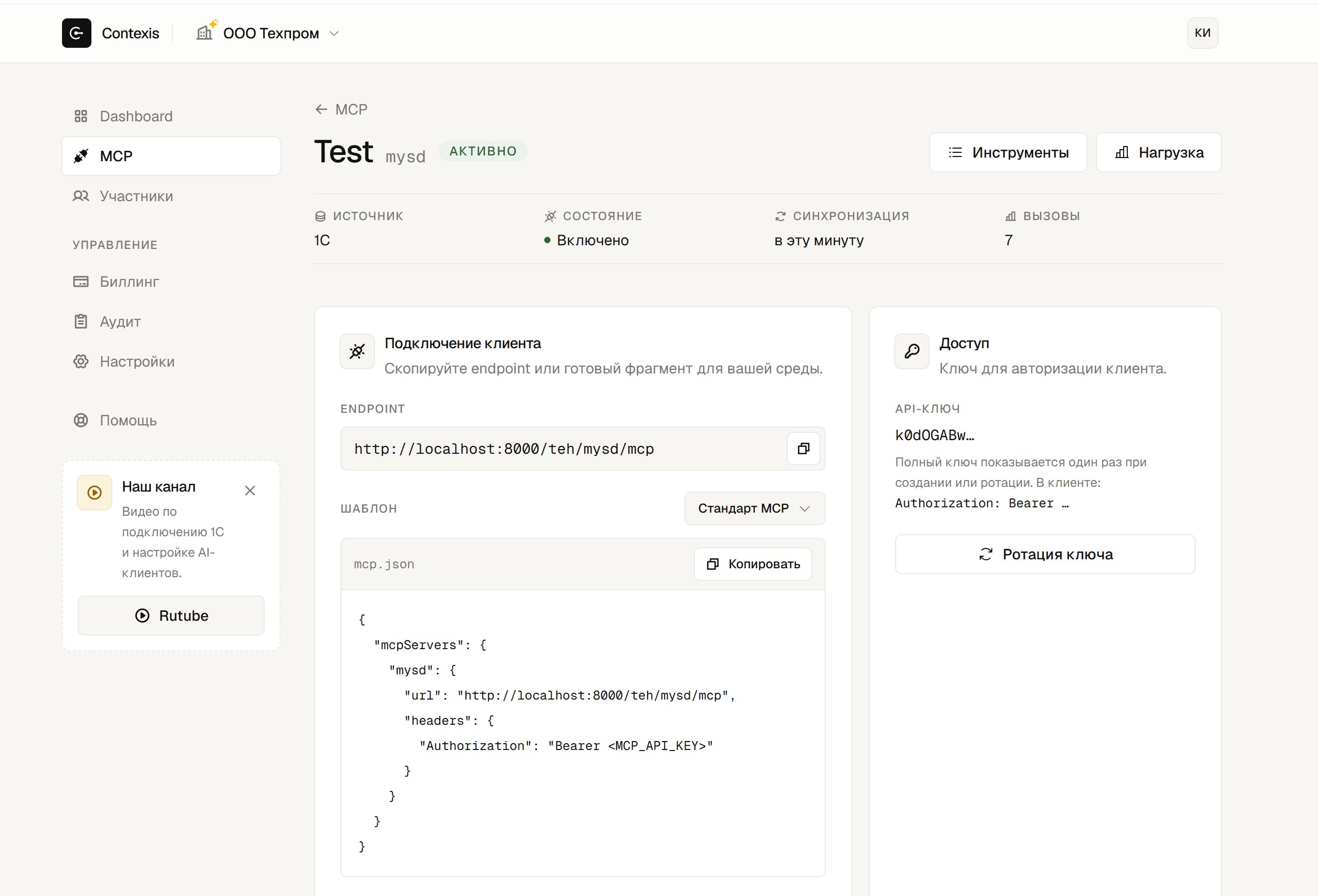Click the Участники people icon
1318x896 pixels.
coord(81,196)
